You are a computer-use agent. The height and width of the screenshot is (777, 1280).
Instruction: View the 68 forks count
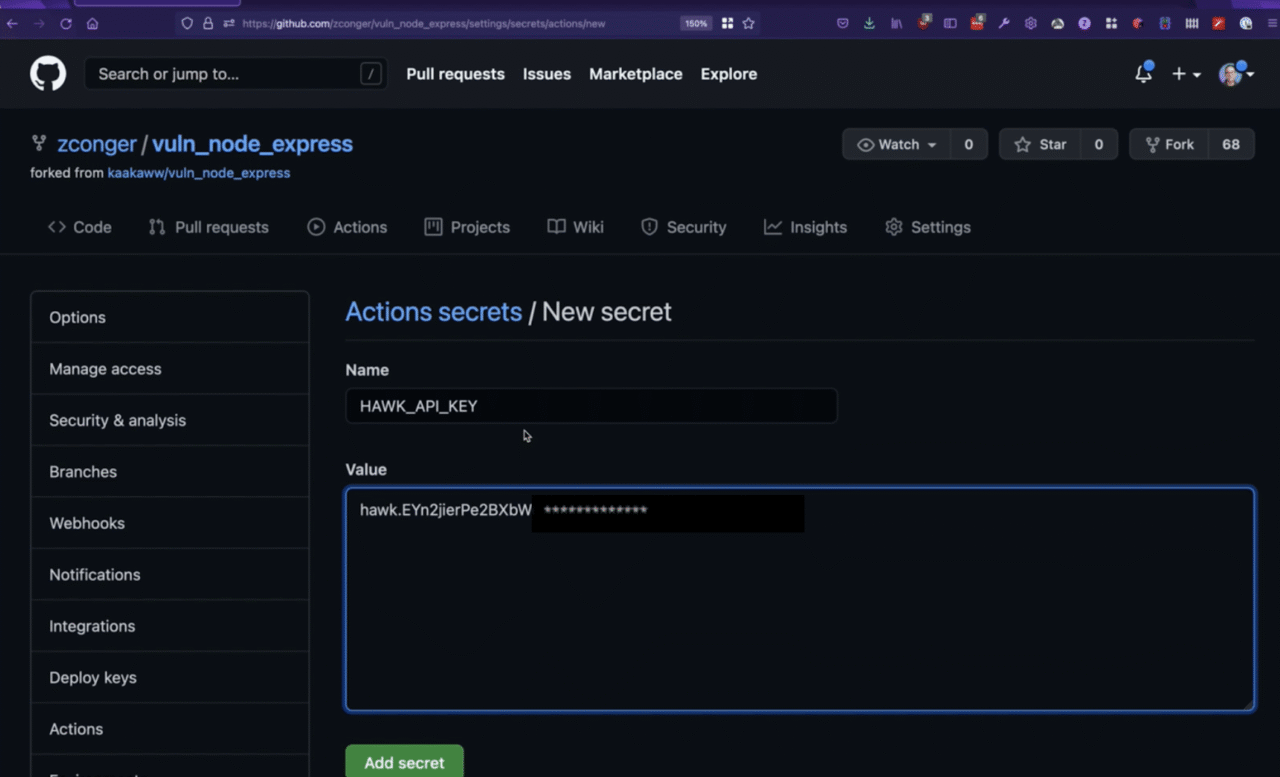(x=1231, y=144)
